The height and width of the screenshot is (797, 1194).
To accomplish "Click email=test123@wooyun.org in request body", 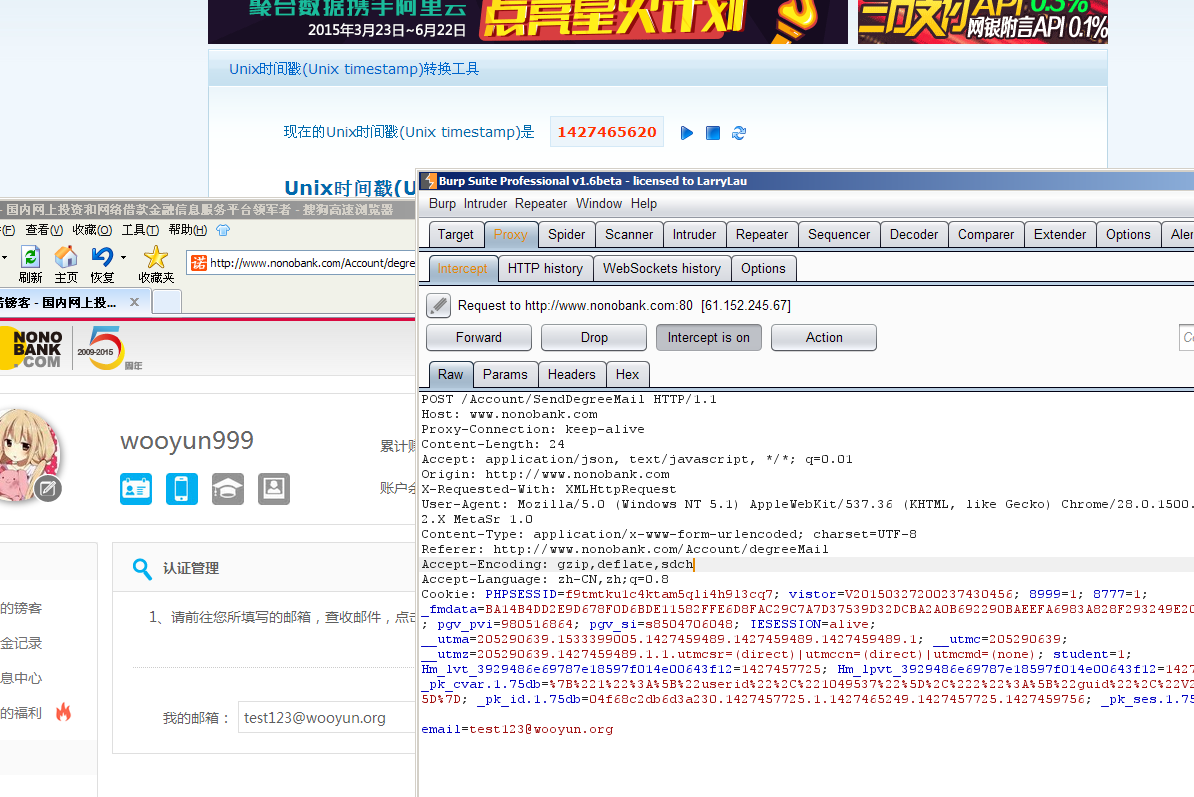I will 517,729.
